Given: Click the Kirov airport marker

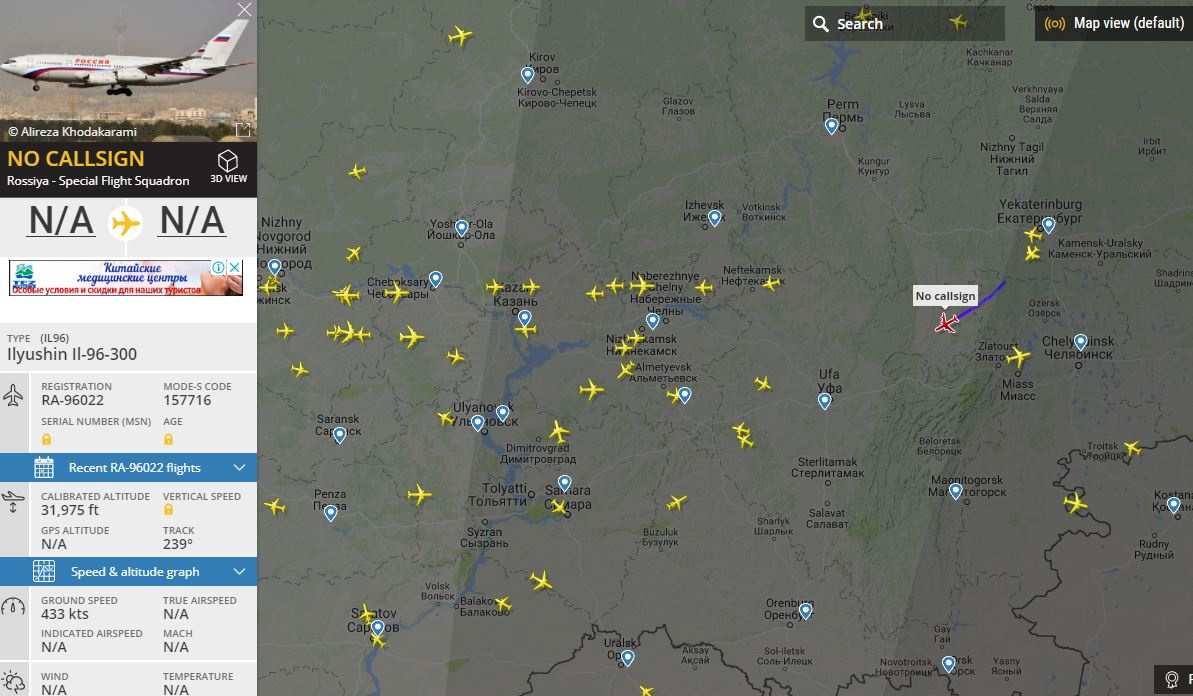Looking at the screenshot, I should coord(527,75).
